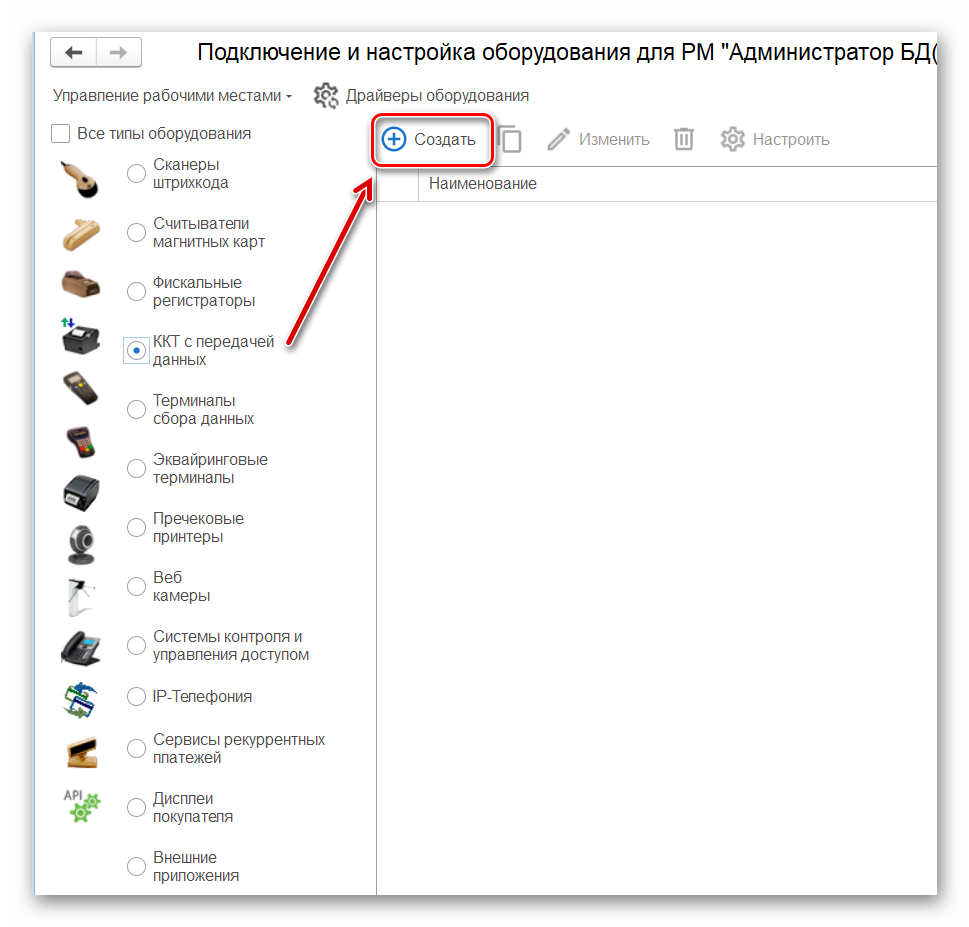Click the 'Настроить' toolbar button

[x=775, y=139]
